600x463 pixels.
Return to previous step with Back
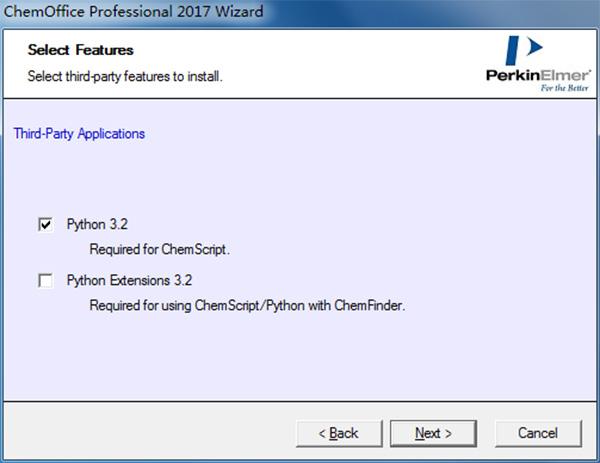click(339, 434)
